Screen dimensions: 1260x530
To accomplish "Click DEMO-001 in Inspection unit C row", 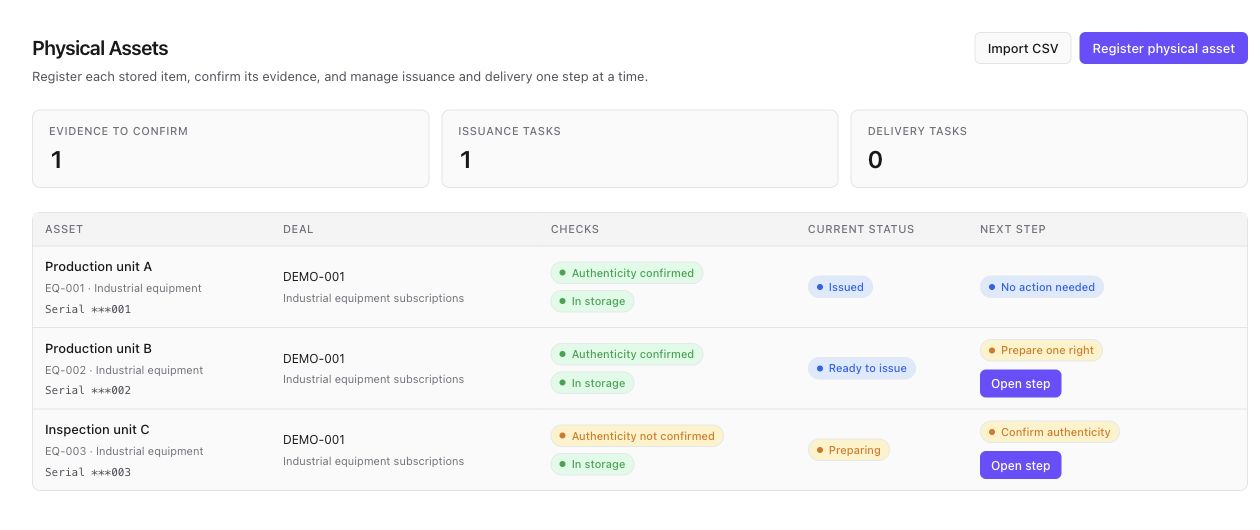I will 314,440.
